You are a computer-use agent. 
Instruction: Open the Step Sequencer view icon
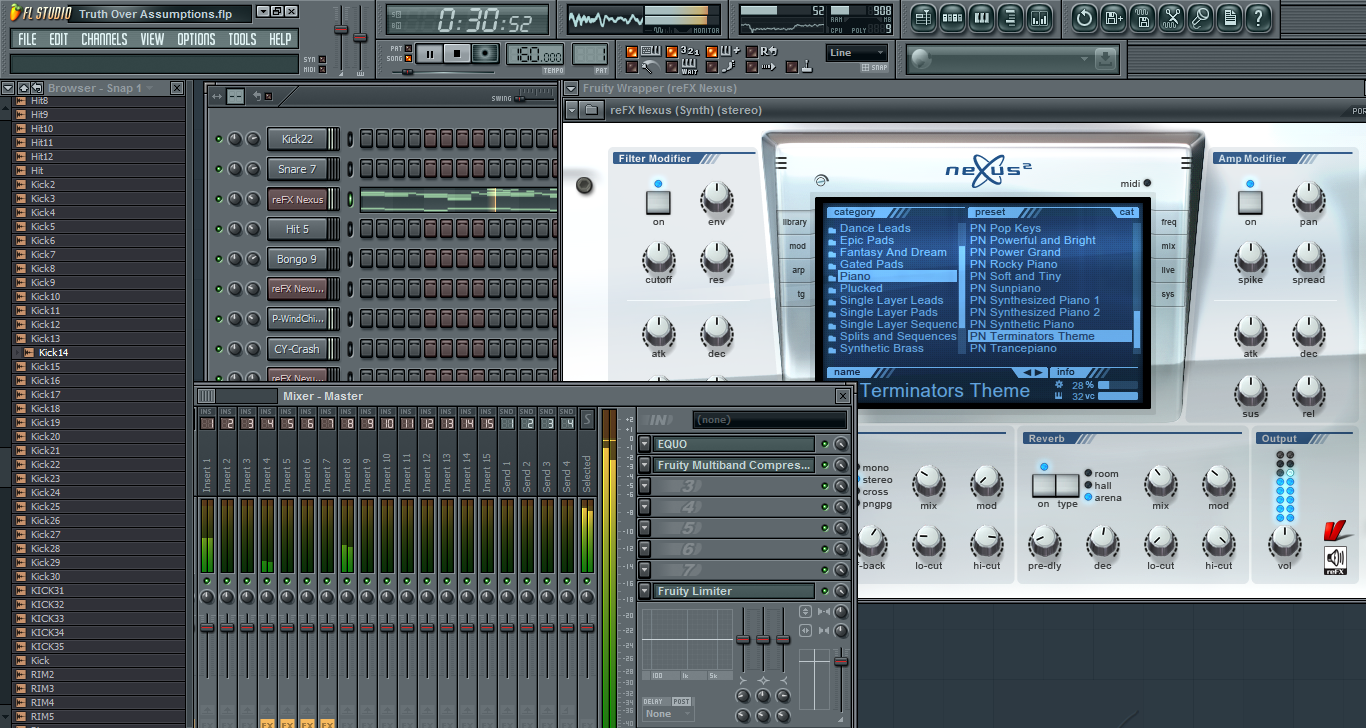952,17
